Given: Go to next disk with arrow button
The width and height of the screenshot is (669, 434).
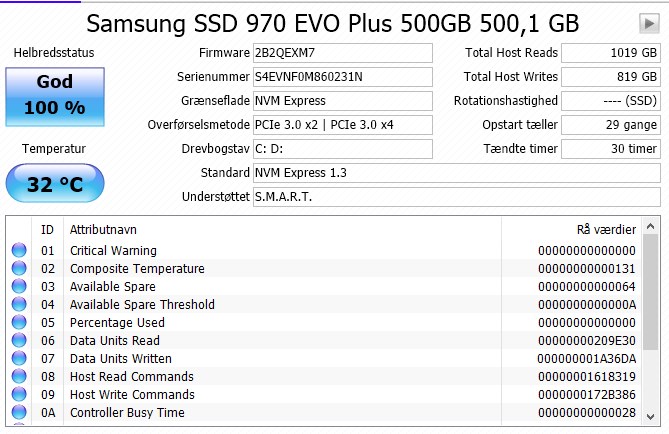Looking at the screenshot, I should 649,23.
